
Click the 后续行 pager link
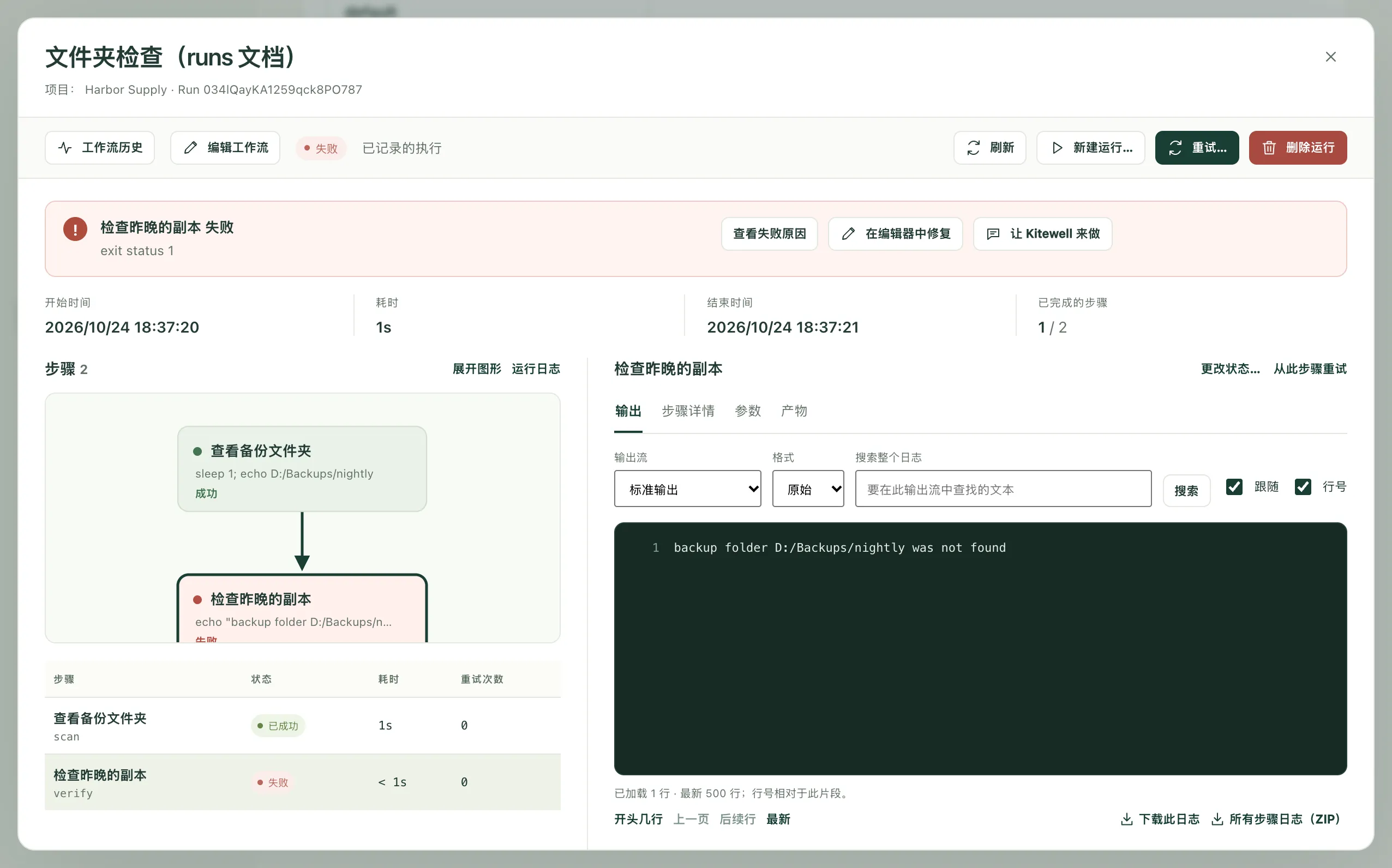click(737, 819)
